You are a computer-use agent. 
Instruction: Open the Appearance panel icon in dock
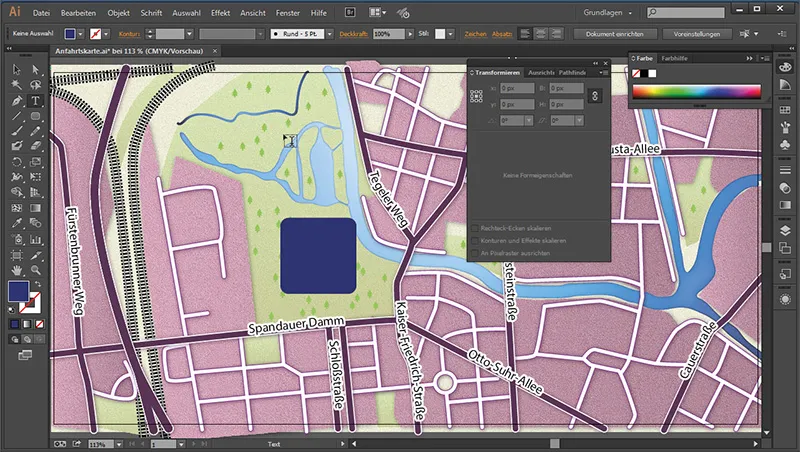pyautogui.click(x=785, y=299)
